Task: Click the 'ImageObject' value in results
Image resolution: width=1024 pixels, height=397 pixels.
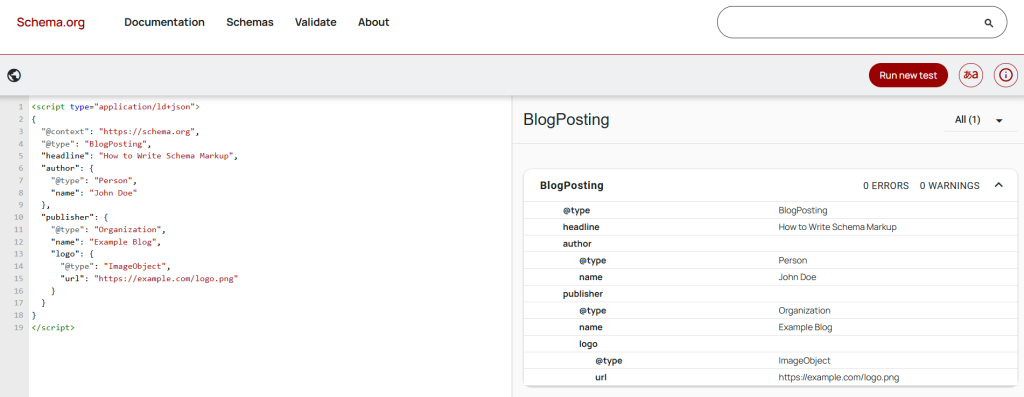Action: click(x=804, y=360)
